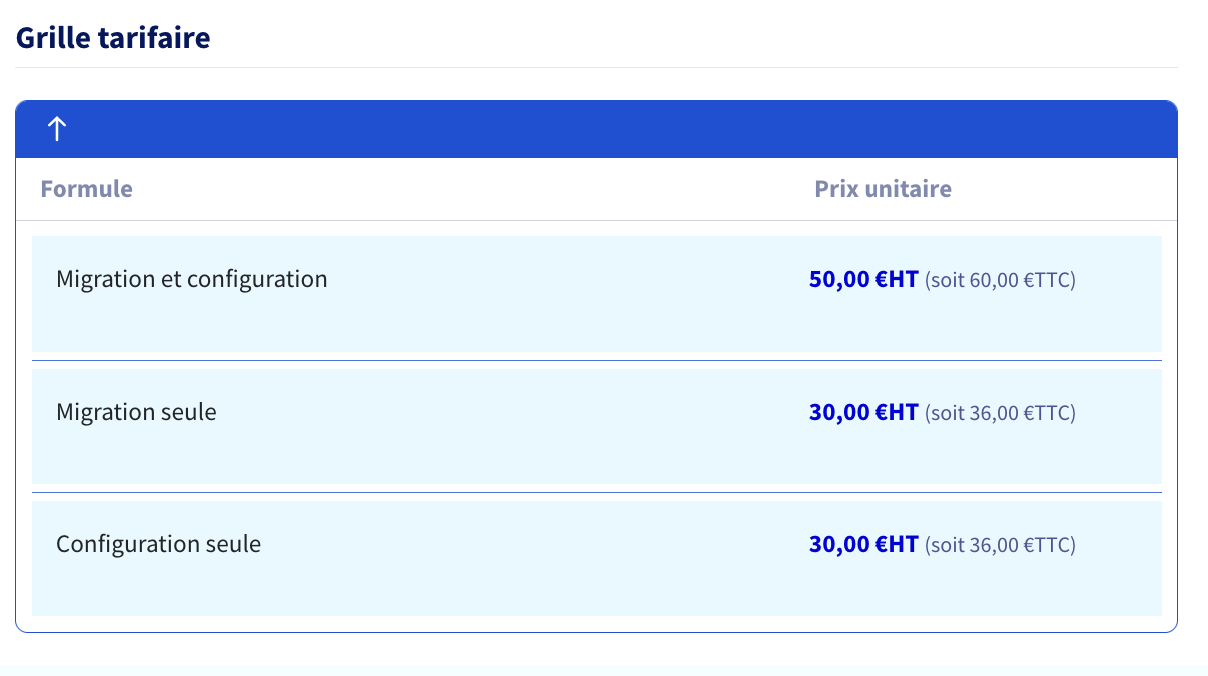Choose the Migration et configuration row
Screen dimensions: 1208x676
(596, 294)
